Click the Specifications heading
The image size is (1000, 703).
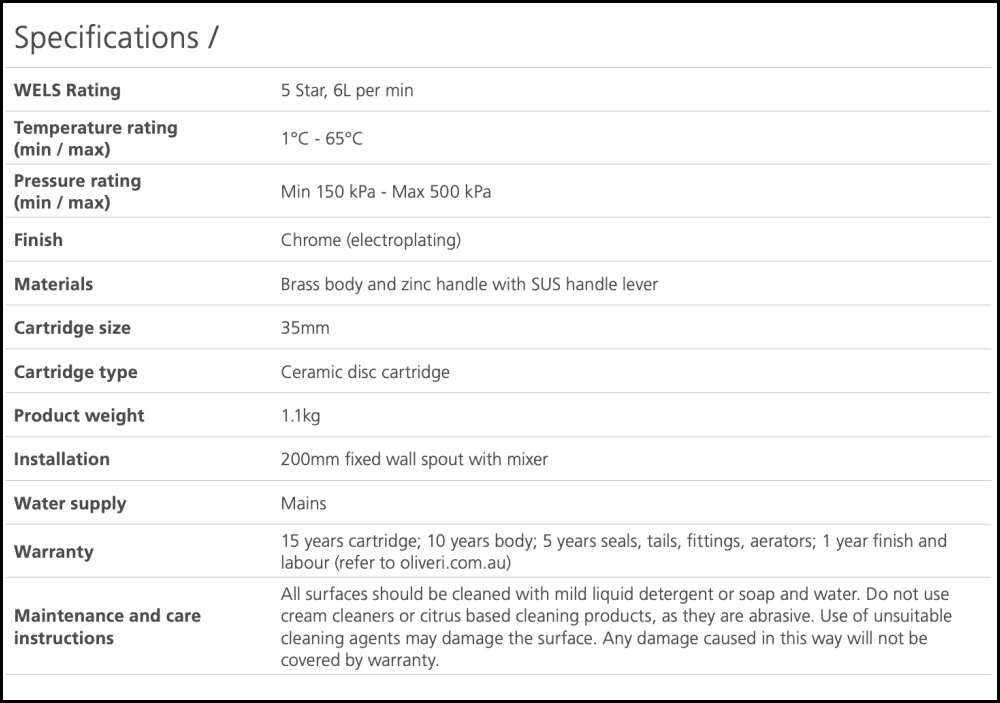[x=116, y=38]
